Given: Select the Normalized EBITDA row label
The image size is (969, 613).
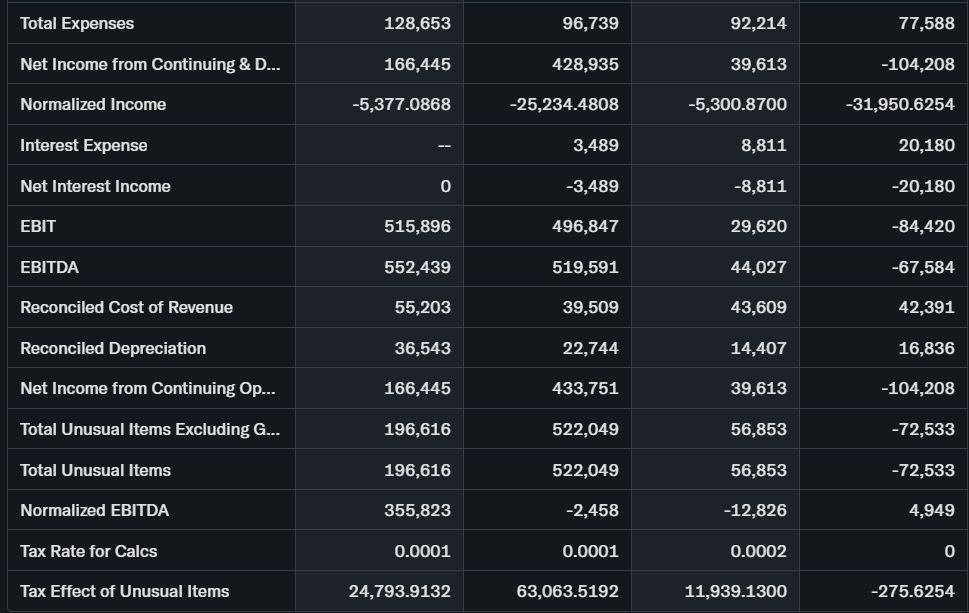Looking at the screenshot, I should [94, 510].
